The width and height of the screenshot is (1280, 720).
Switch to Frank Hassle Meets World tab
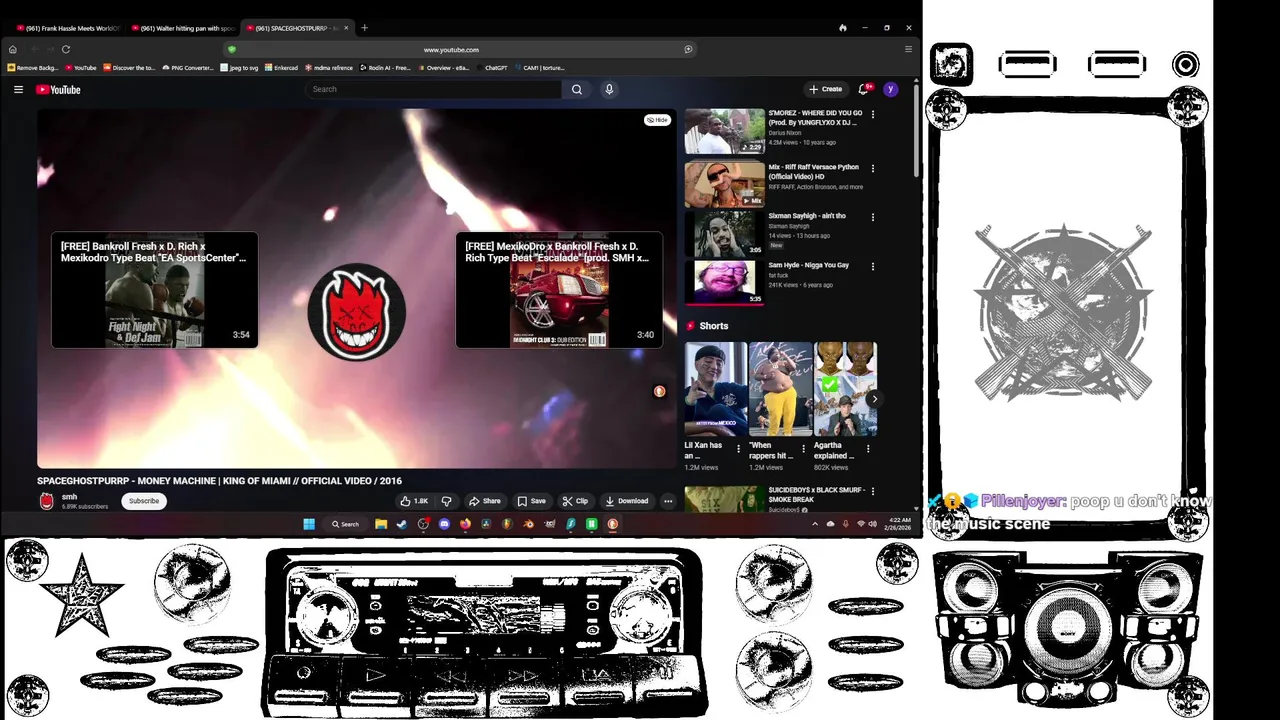68,28
